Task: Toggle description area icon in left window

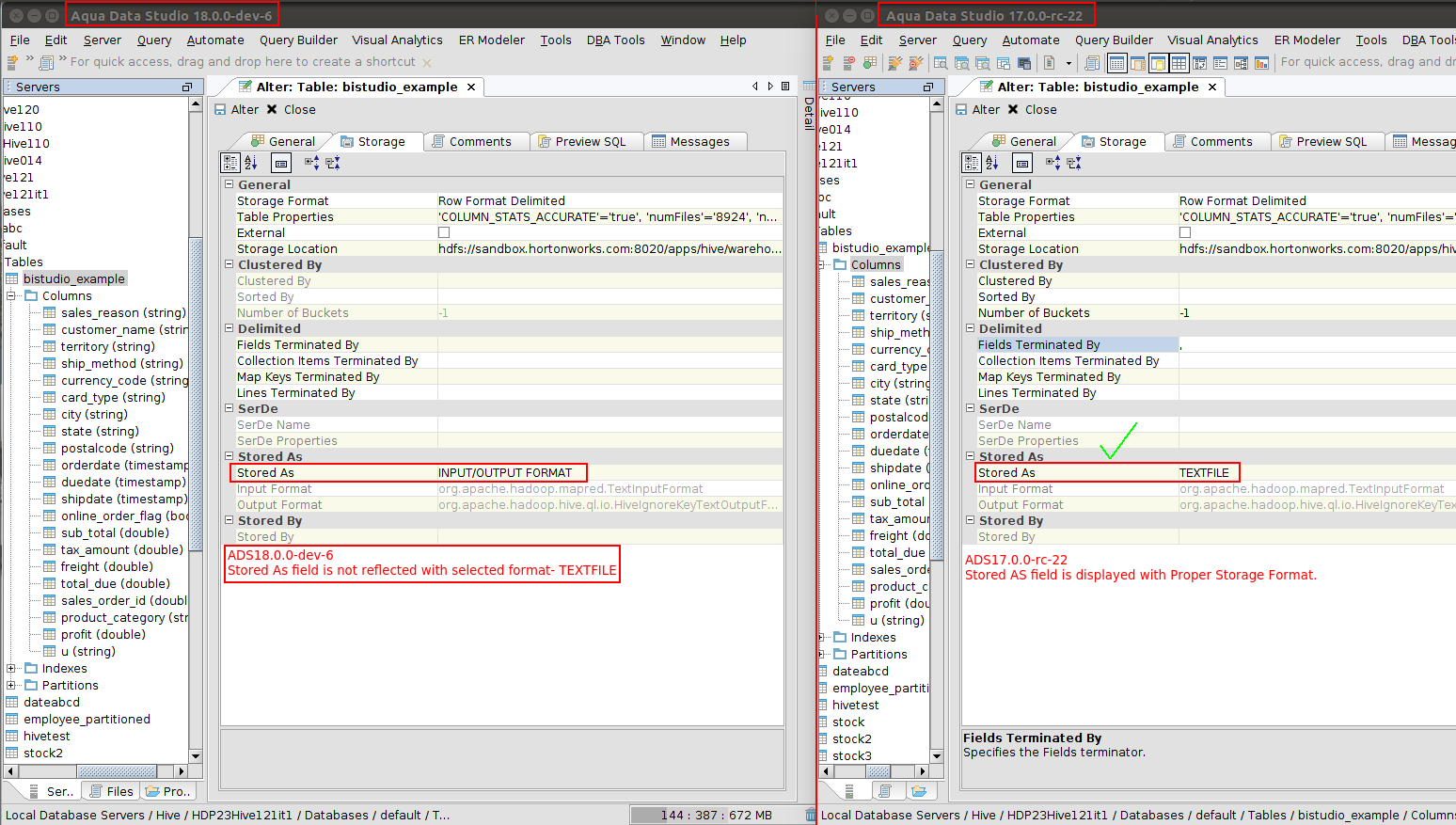Action: [x=281, y=163]
